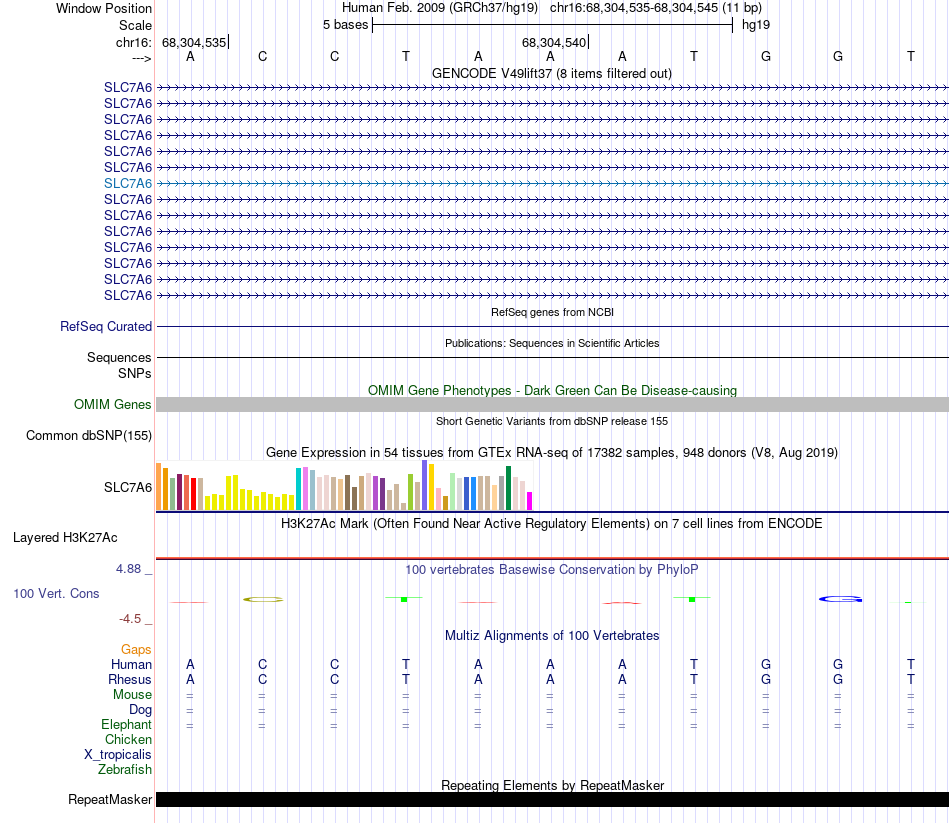This screenshot has width=950, height=823.
Task: Click the magenta bar ending the GTEx chart
Action: (x=530, y=501)
